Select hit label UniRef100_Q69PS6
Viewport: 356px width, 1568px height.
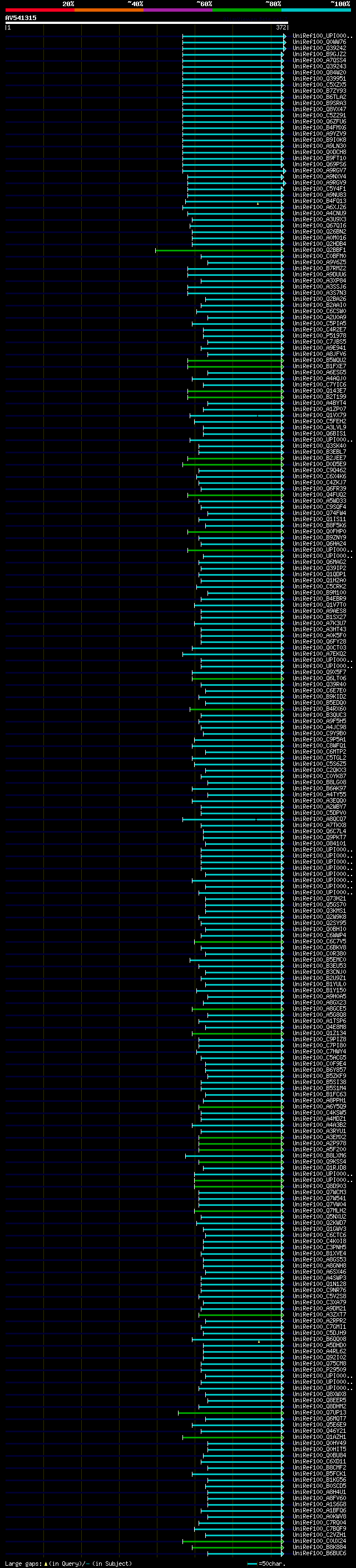click(319, 164)
